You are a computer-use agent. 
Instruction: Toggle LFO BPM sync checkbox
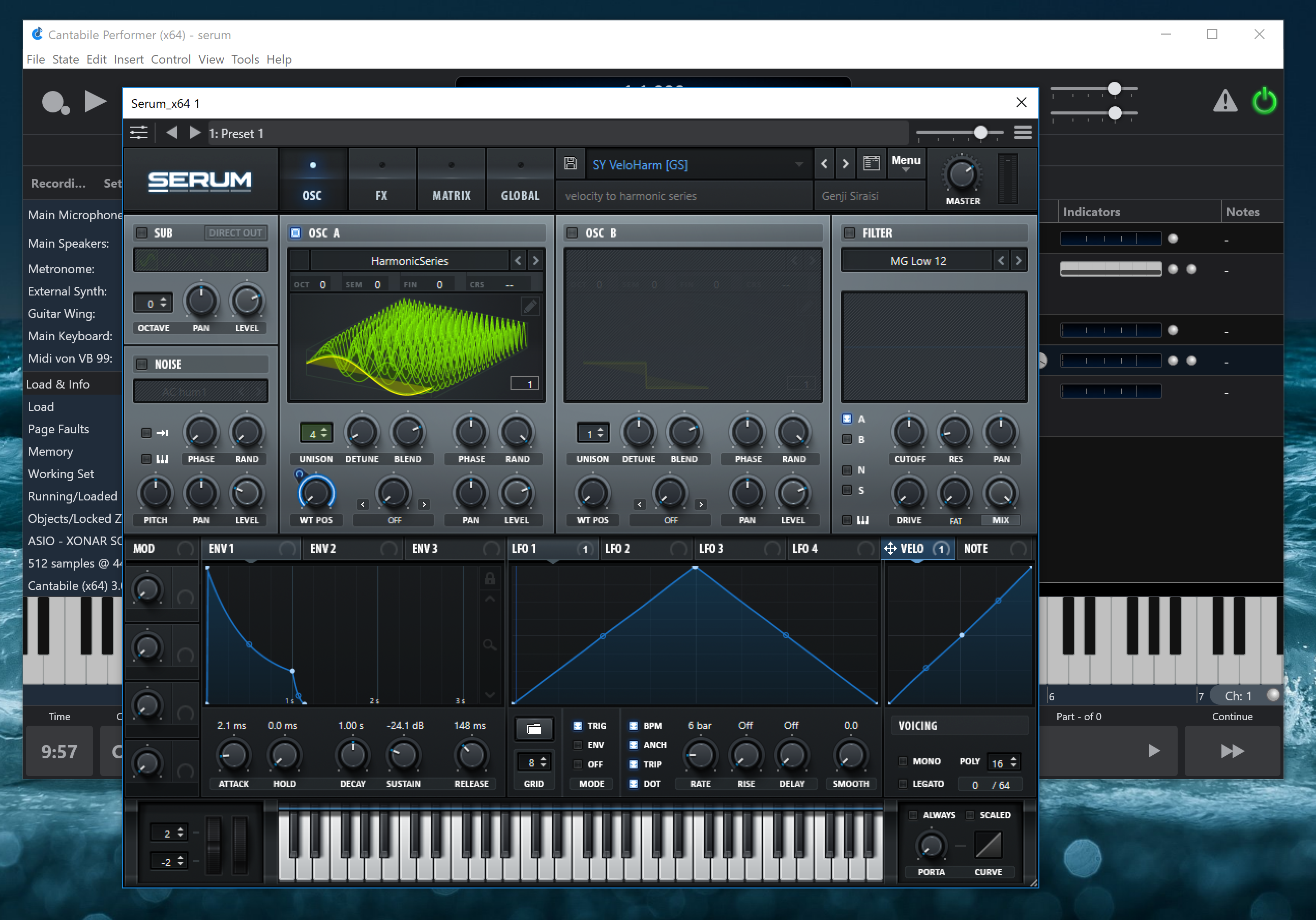634,726
